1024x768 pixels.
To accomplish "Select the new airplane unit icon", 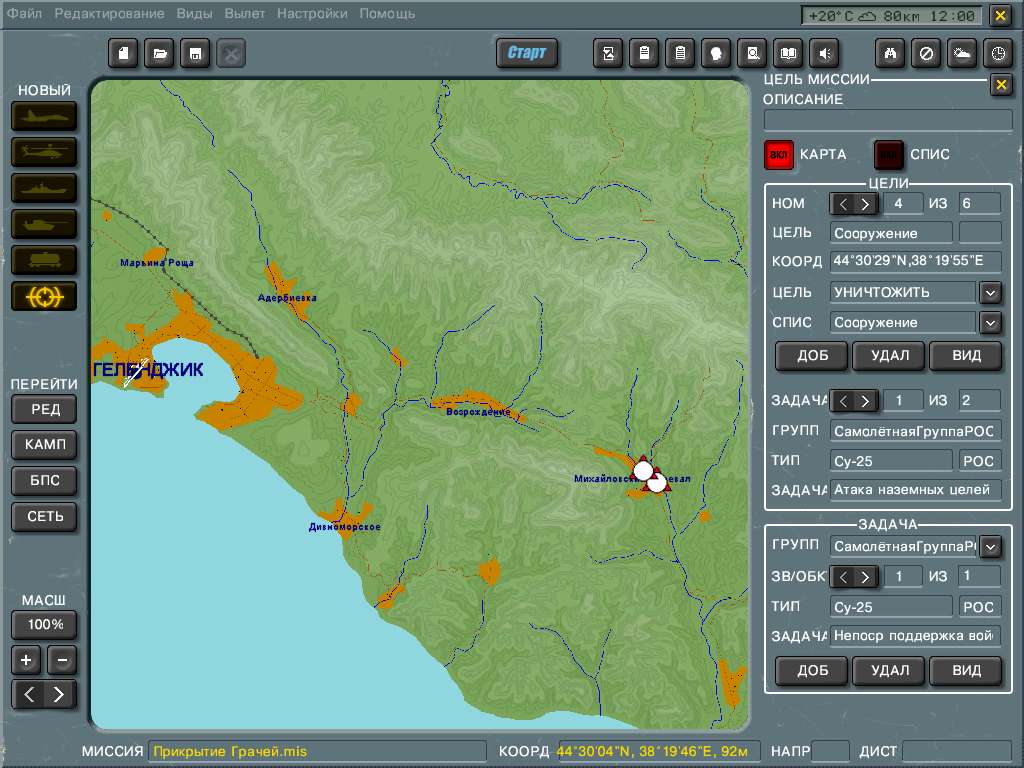I will [x=44, y=117].
